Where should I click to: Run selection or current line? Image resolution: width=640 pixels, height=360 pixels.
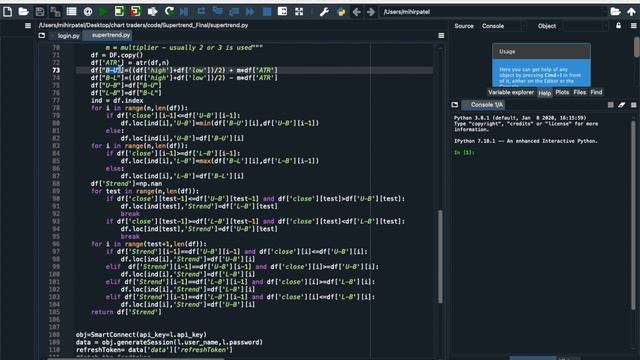(152, 12)
